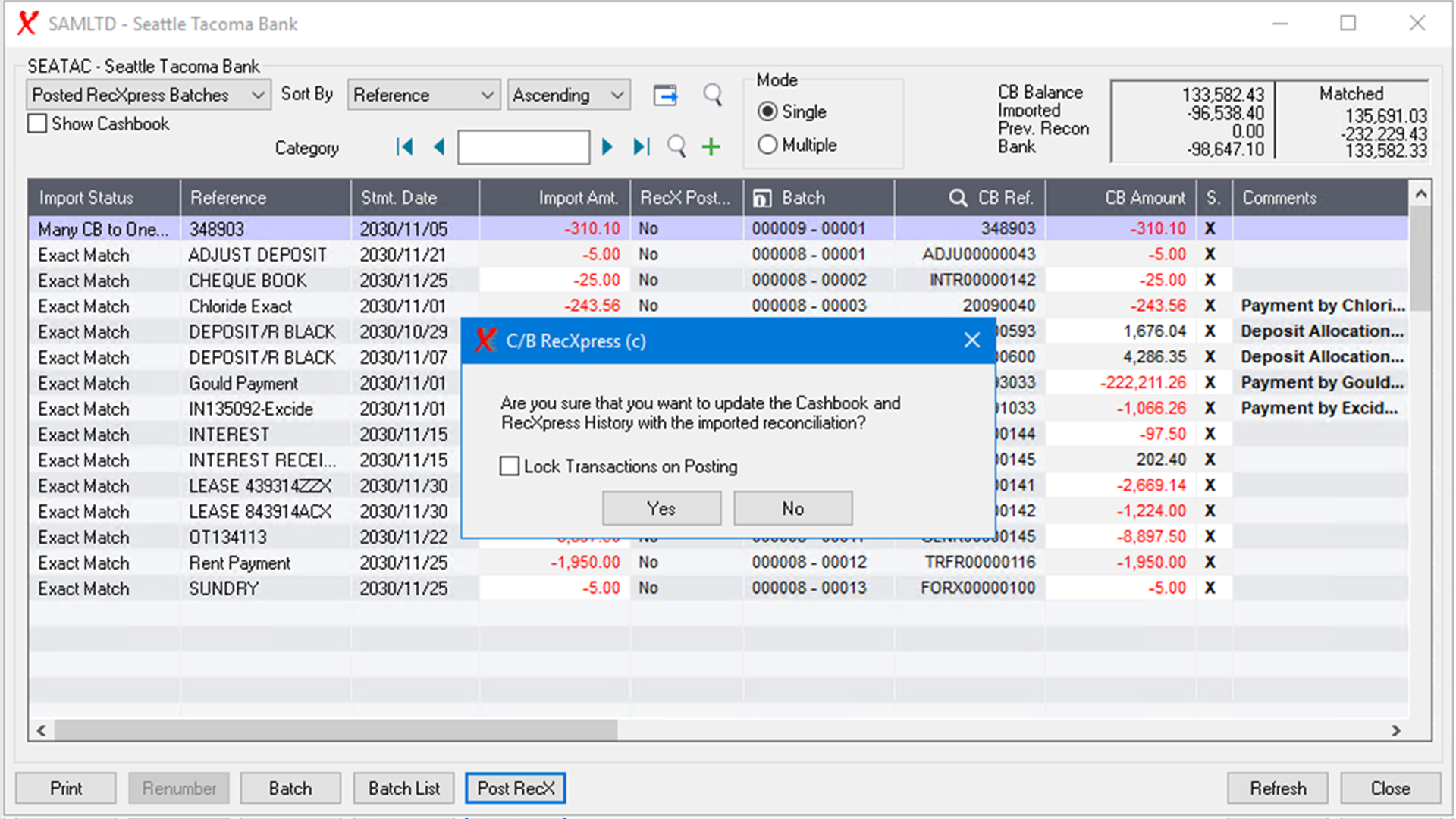Confirm posting with the Yes button
The width and height of the screenshot is (1456, 819).
coord(661,508)
